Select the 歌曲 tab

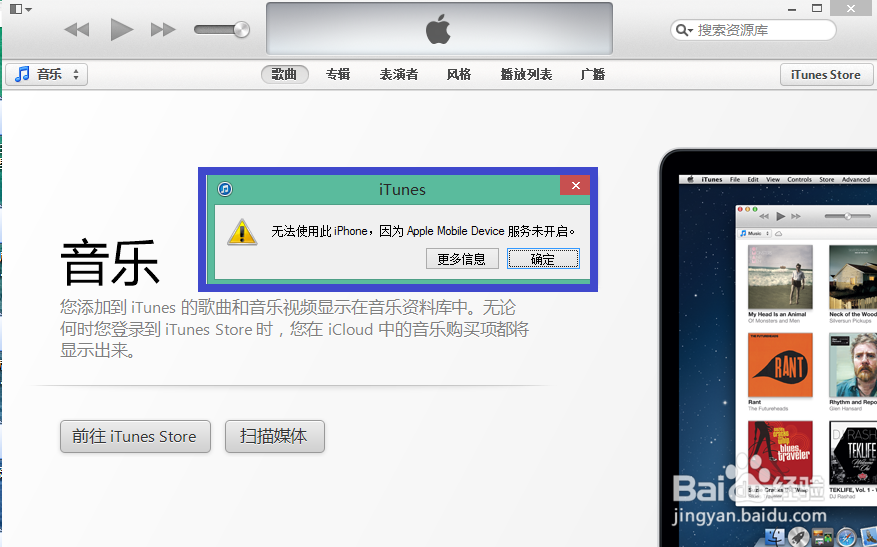[285, 74]
